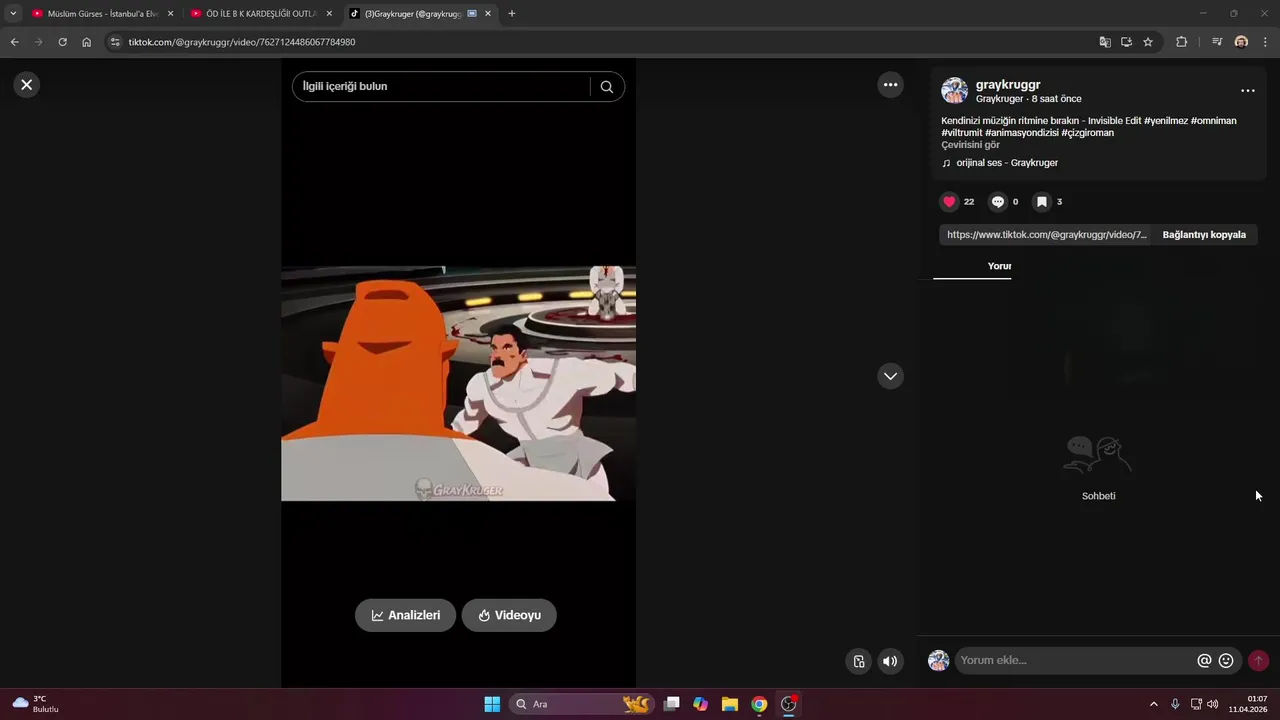
Task: Click the search magnifier in the TikTok search bar
Action: 606,86
